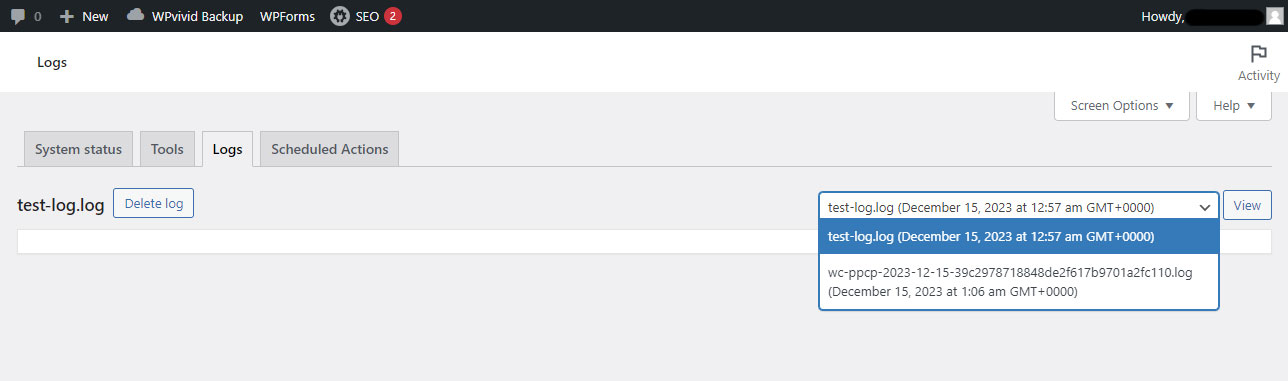Toggle the log file dropdown arrow
The width and height of the screenshot is (1288, 381).
tap(1203, 208)
